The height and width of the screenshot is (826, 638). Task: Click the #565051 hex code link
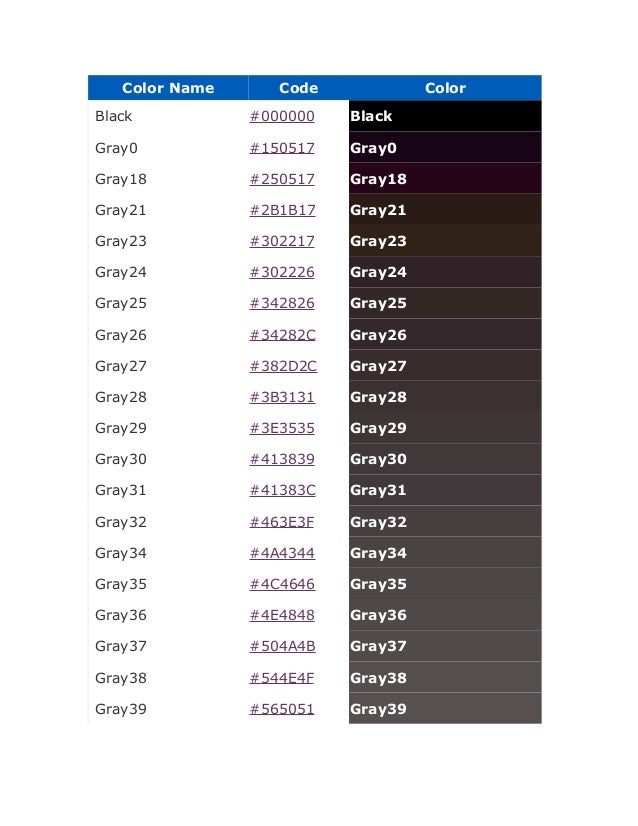(282, 709)
